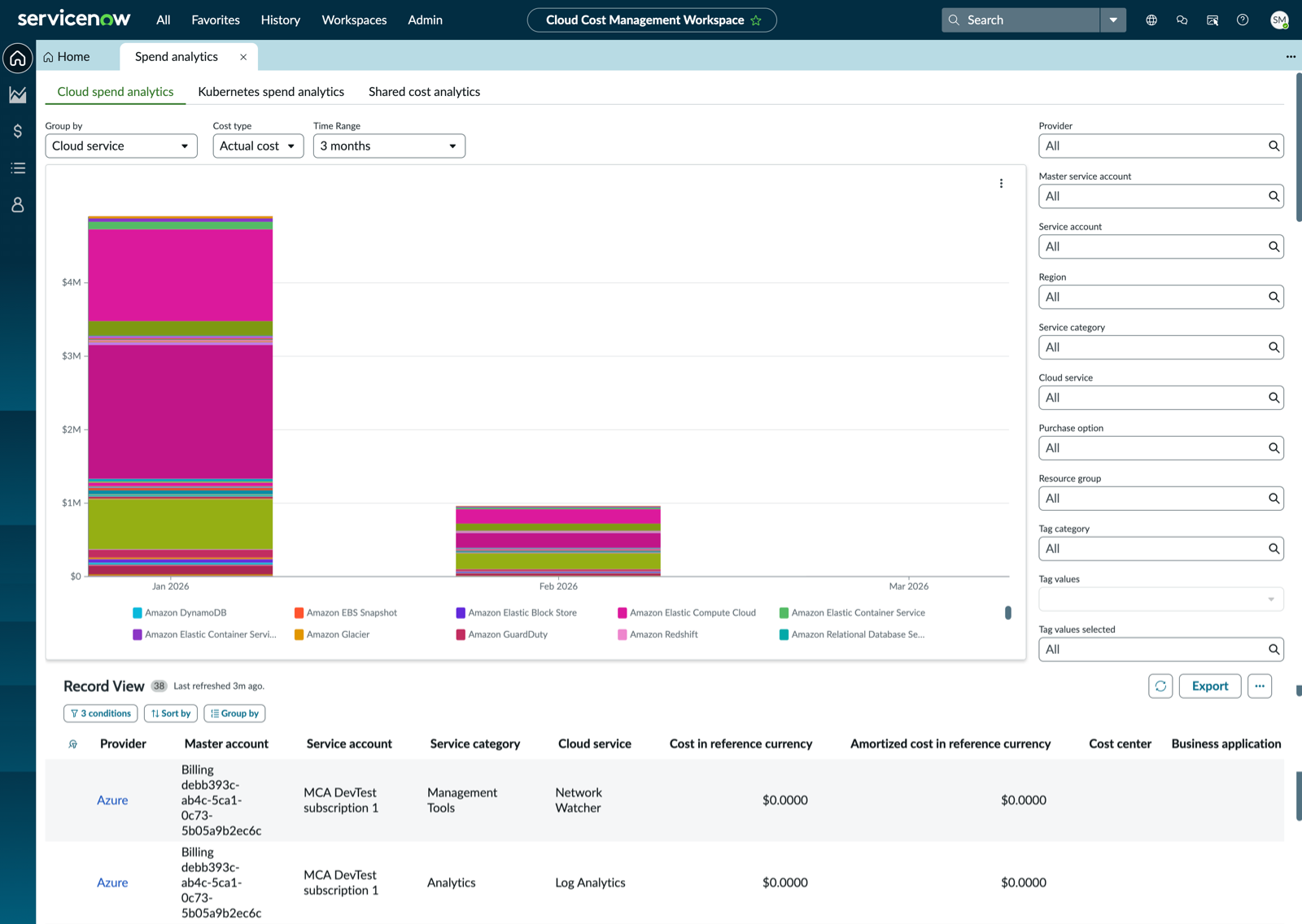Open the header sidebar discussions icon
The image size is (1302, 924).
[x=1212, y=20]
